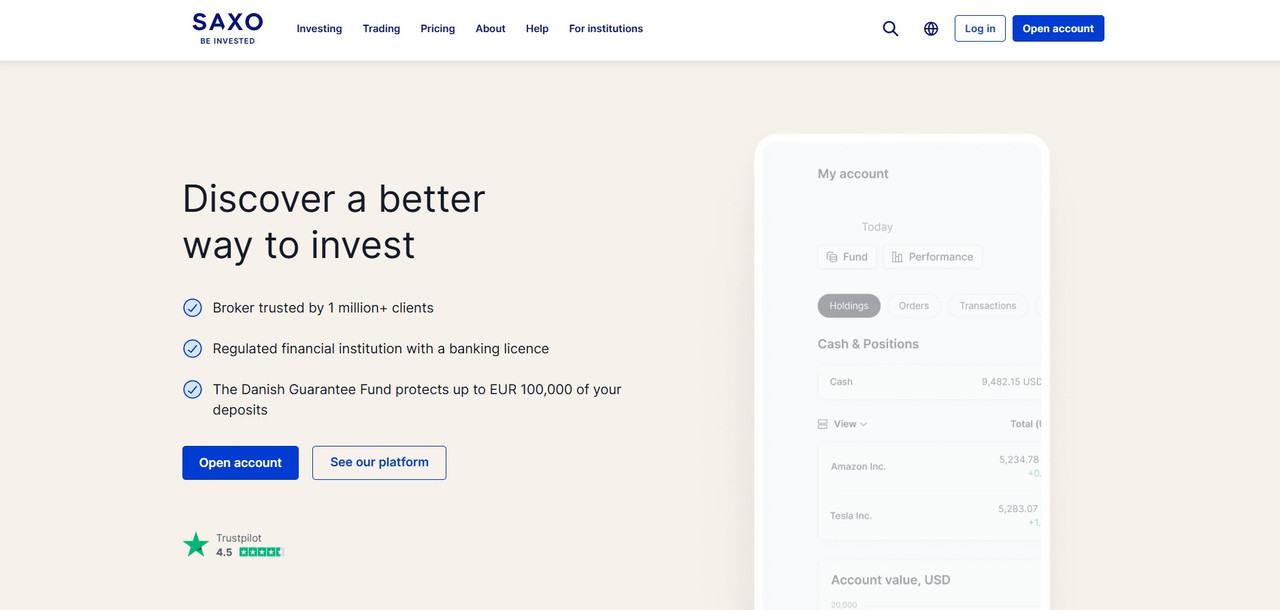Click the See our platform button
The height and width of the screenshot is (610, 1280).
pos(379,463)
